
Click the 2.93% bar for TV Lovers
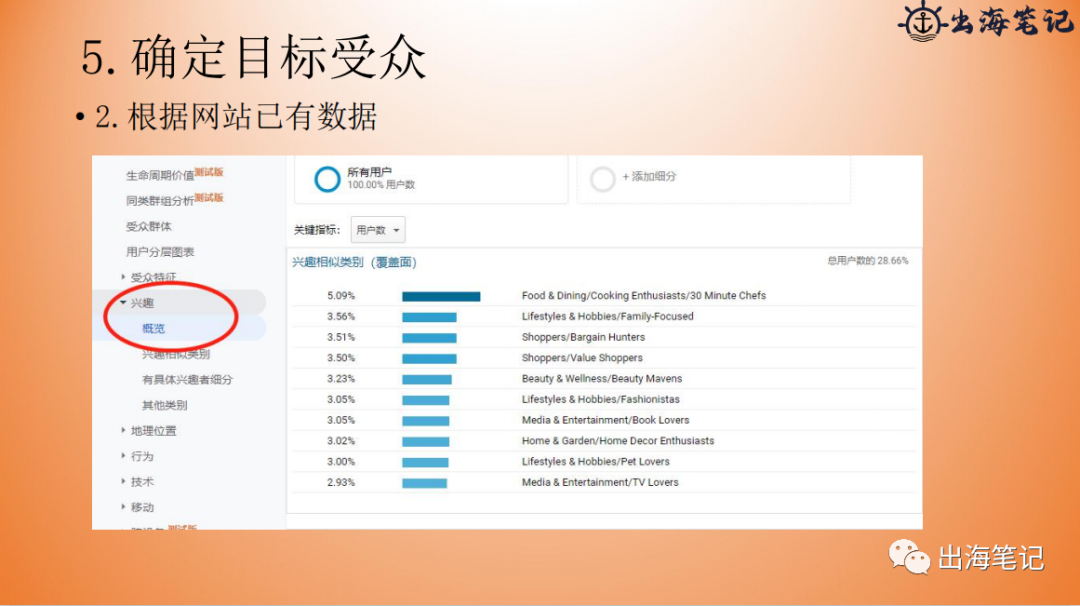click(x=424, y=483)
